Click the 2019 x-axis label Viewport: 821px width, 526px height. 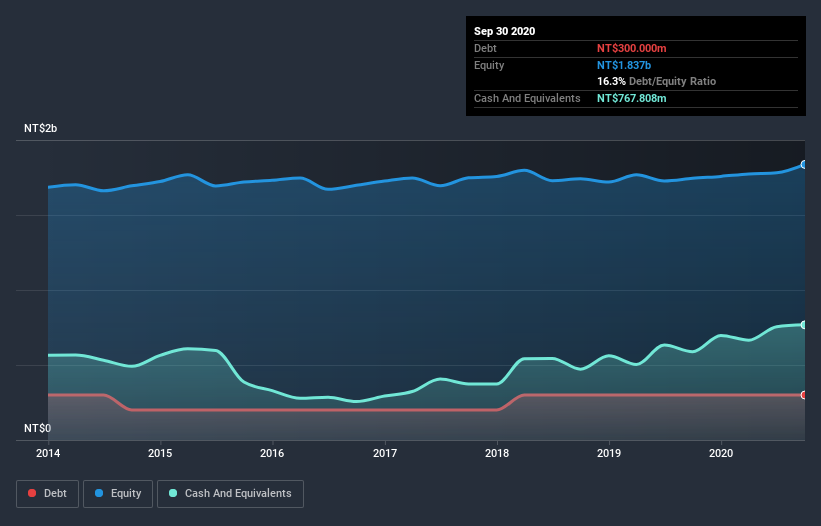609,453
